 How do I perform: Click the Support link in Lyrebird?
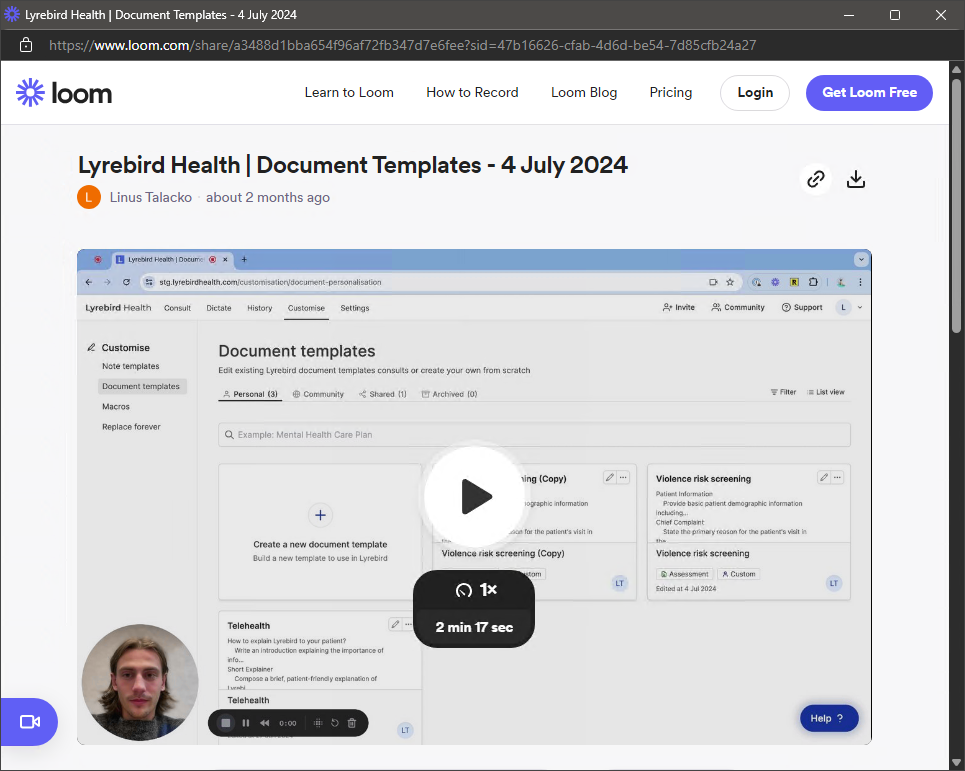click(802, 307)
